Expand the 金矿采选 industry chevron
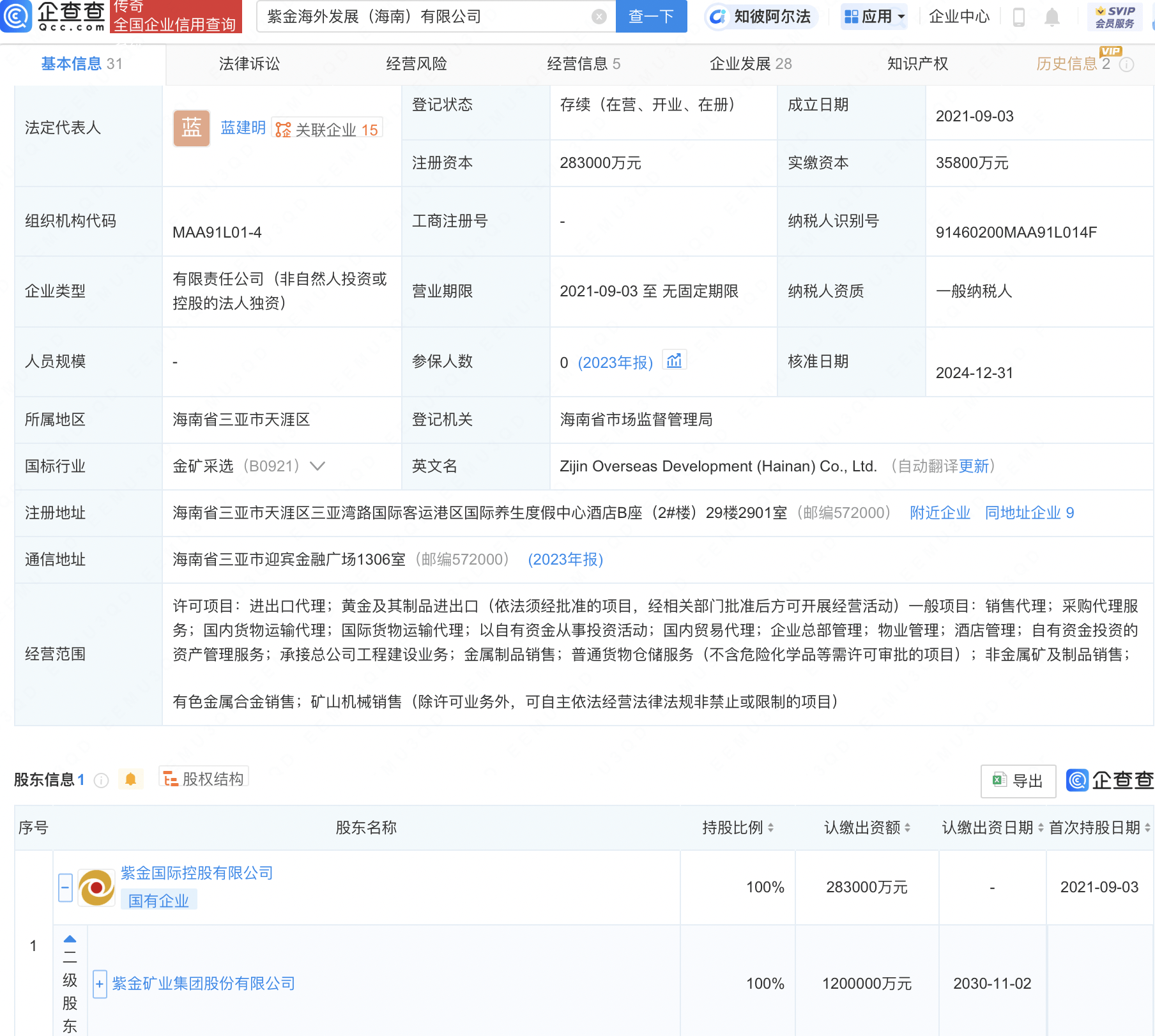Image resolution: width=1155 pixels, height=1036 pixels. [x=317, y=466]
